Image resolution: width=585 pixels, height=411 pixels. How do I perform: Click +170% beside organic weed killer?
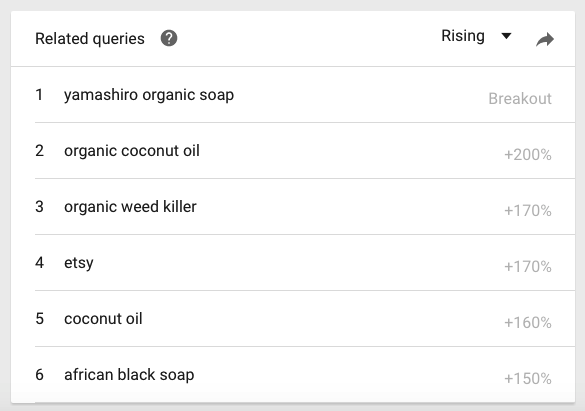(x=528, y=211)
